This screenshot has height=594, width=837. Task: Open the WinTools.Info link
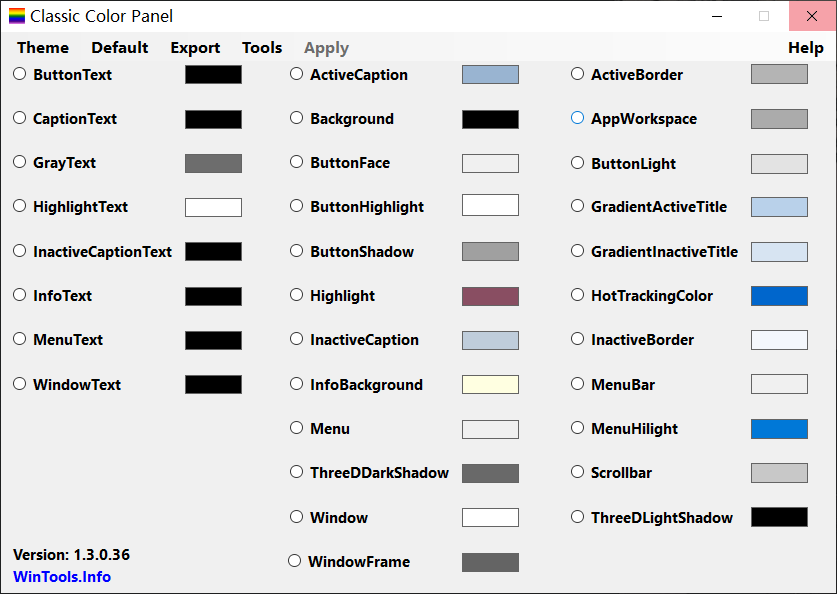point(62,577)
